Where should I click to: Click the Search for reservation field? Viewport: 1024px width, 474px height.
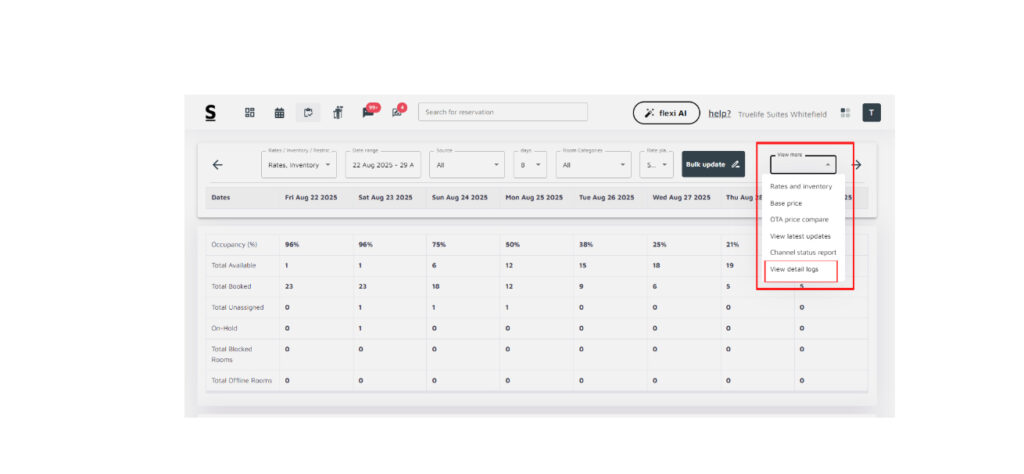click(503, 112)
